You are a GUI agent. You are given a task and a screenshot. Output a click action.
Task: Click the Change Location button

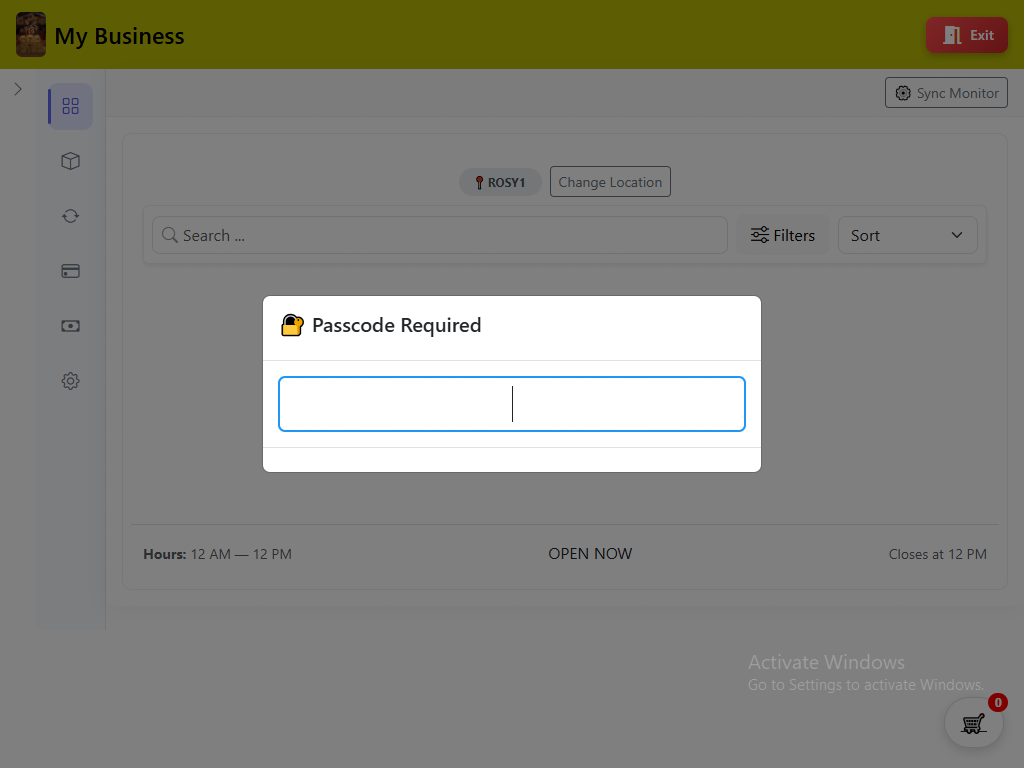[x=610, y=182]
